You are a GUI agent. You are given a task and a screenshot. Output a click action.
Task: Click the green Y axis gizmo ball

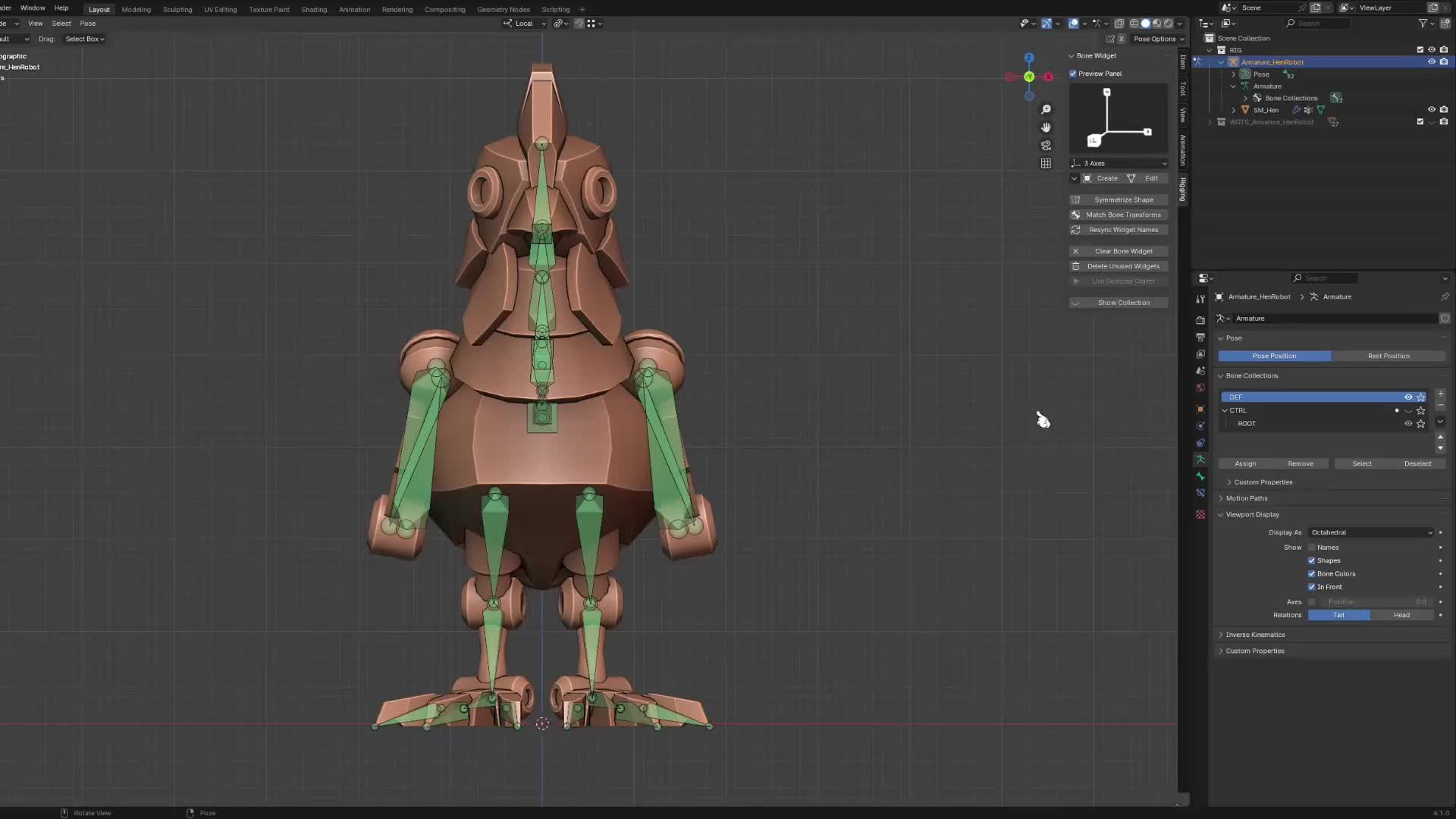click(1029, 77)
